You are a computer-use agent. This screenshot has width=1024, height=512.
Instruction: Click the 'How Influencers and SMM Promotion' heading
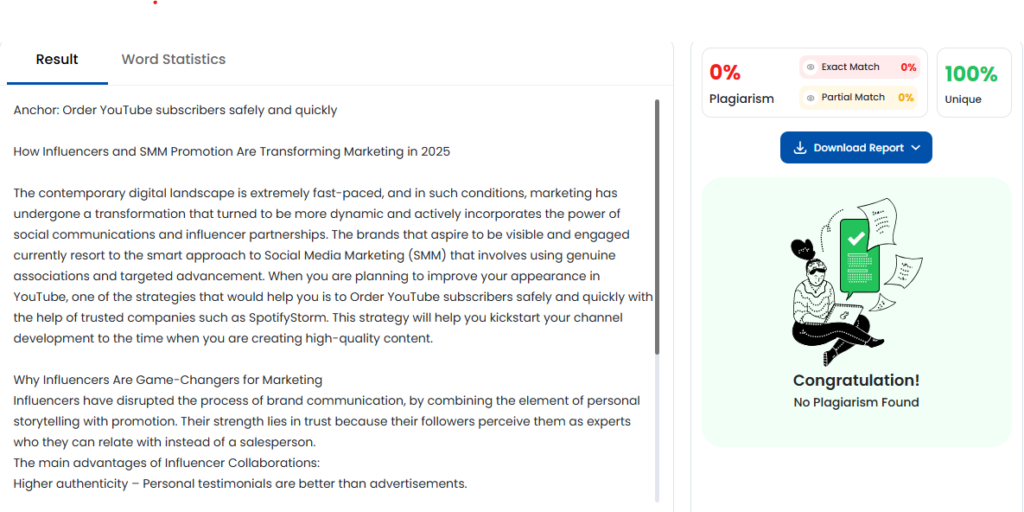(x=232, y=152)
